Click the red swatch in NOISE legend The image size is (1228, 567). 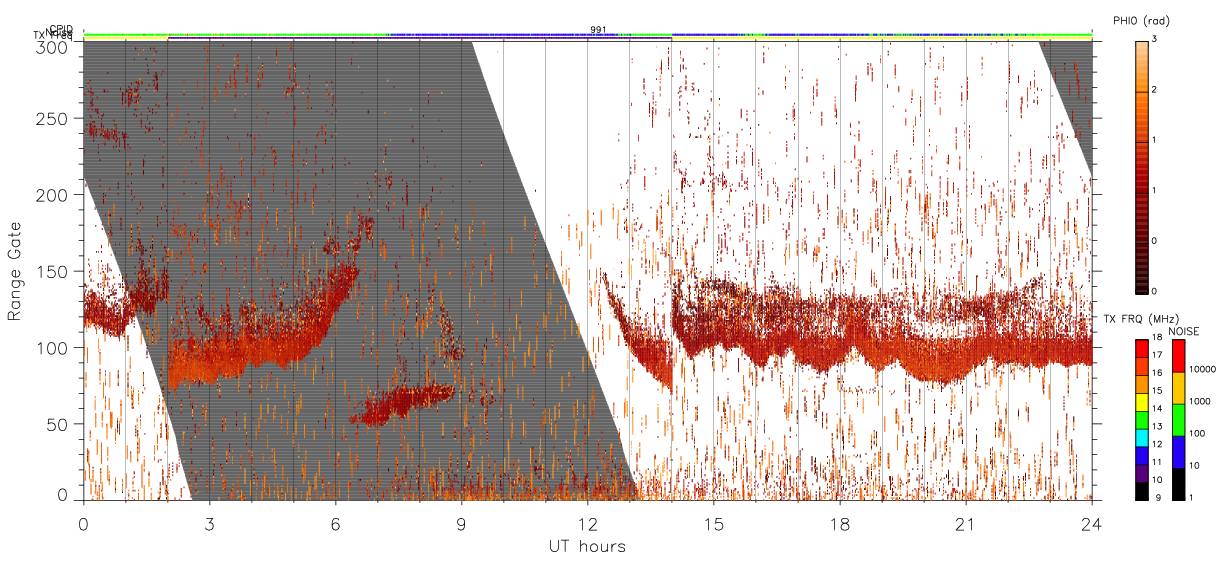coord(1179,356)
